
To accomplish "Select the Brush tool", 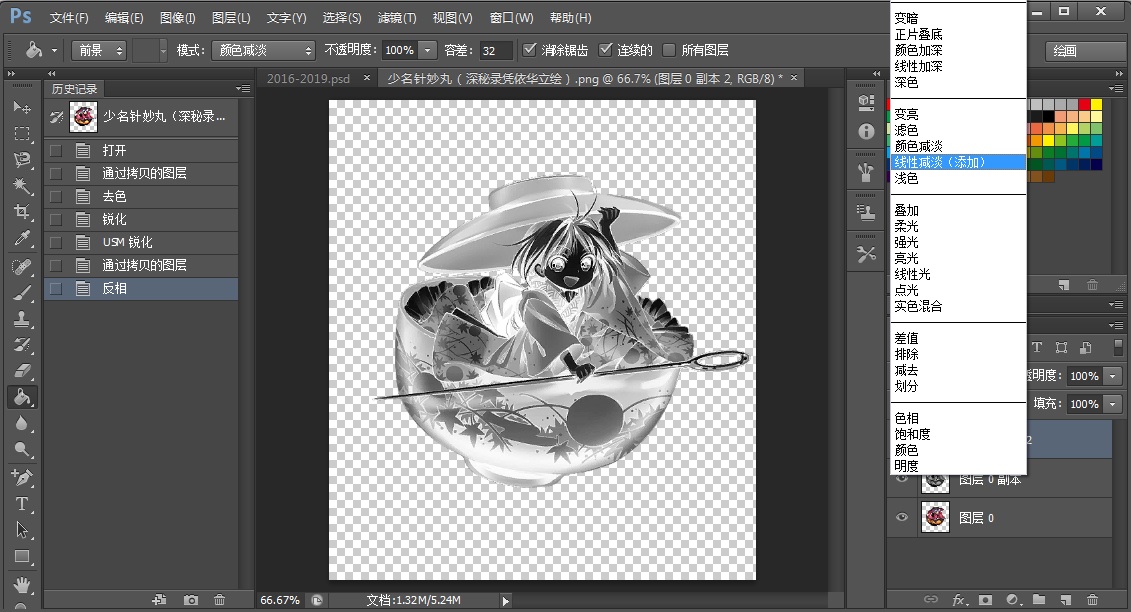I will point(22,292).
